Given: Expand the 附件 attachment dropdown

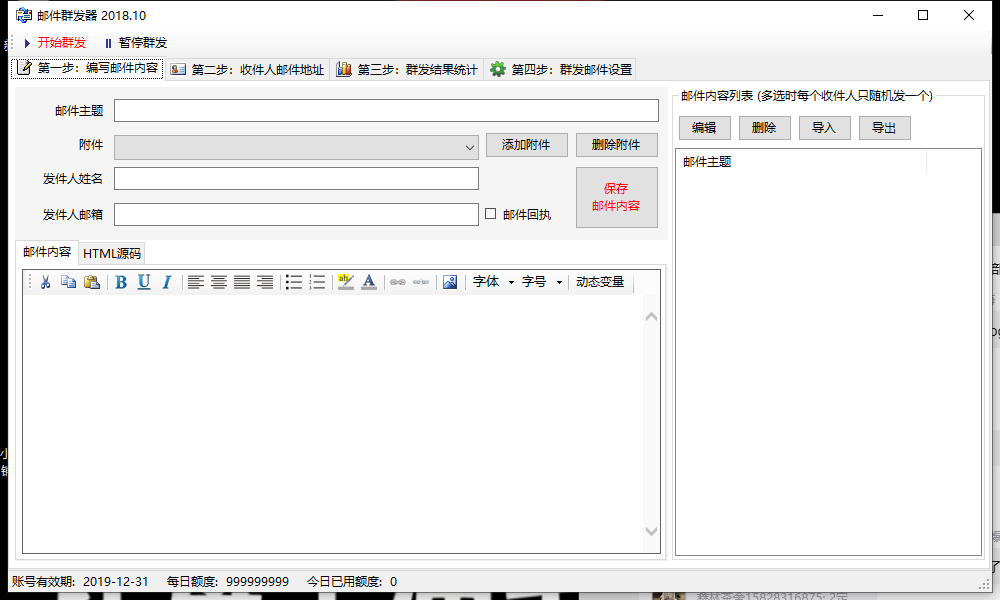Looking at the screenshot, I should tap(469, 147).
